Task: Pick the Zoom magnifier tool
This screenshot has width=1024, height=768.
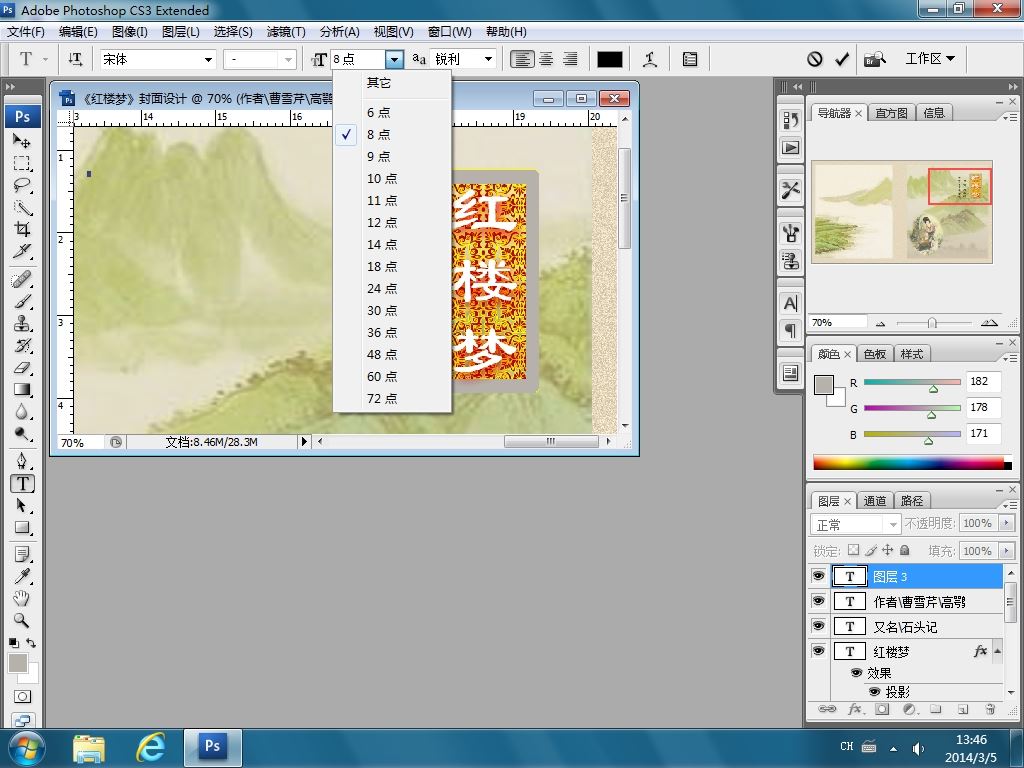Action: click(x=22, y=620)
